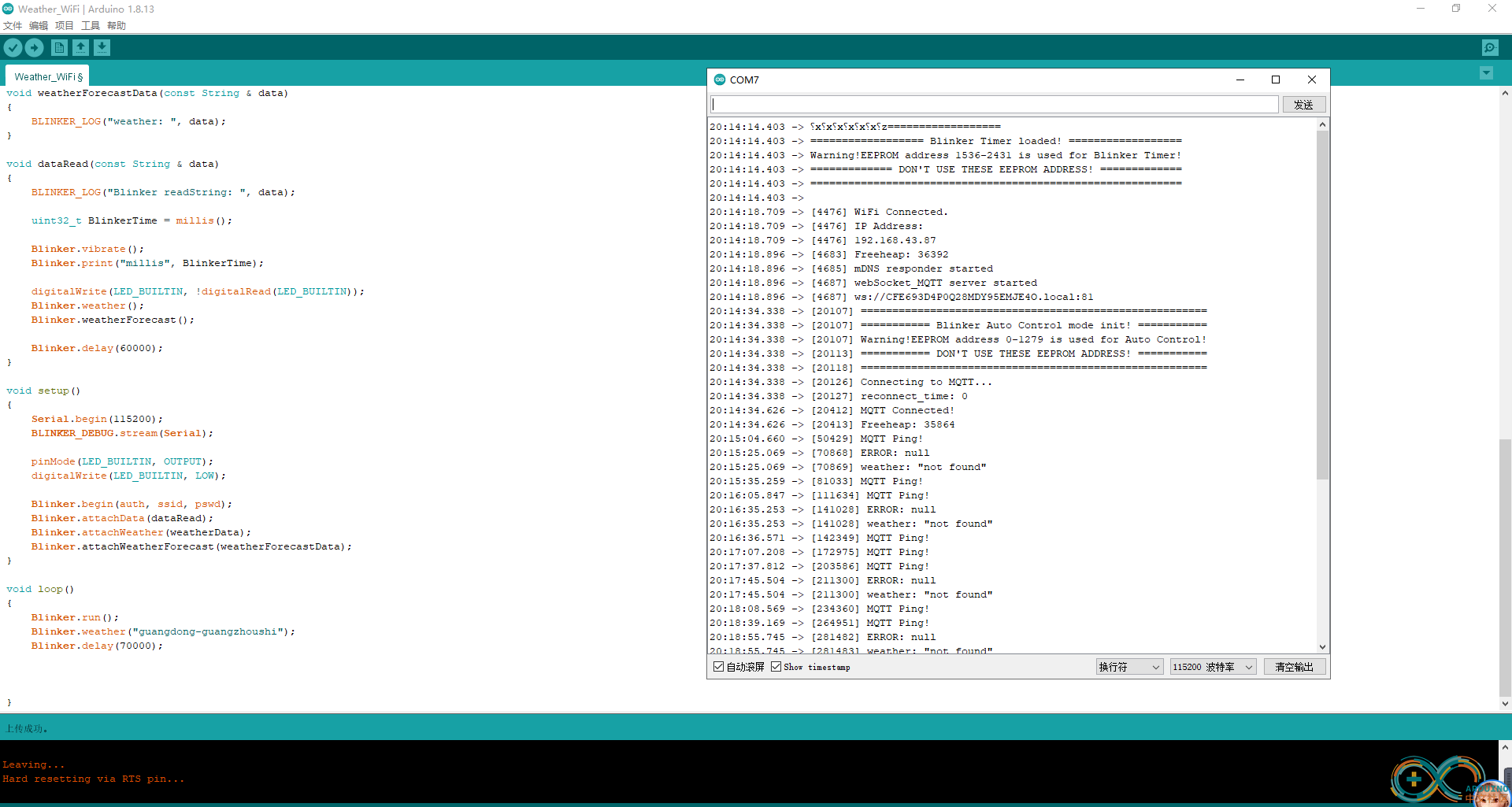
Task: Open the 文件 menu
Action: pos(13,26)
